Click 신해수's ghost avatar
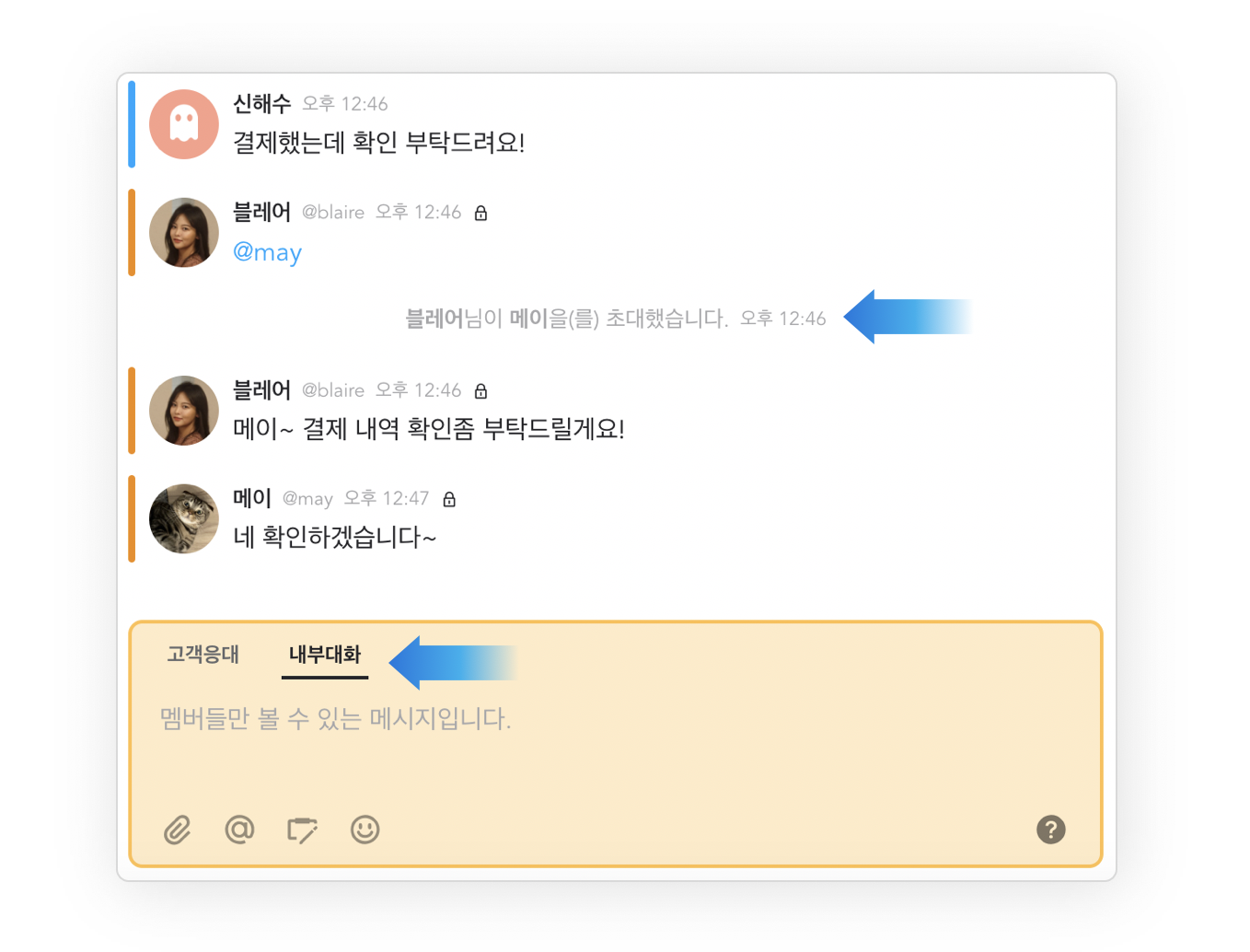This screenshot has width=1250, height=952. click(184, 124)
